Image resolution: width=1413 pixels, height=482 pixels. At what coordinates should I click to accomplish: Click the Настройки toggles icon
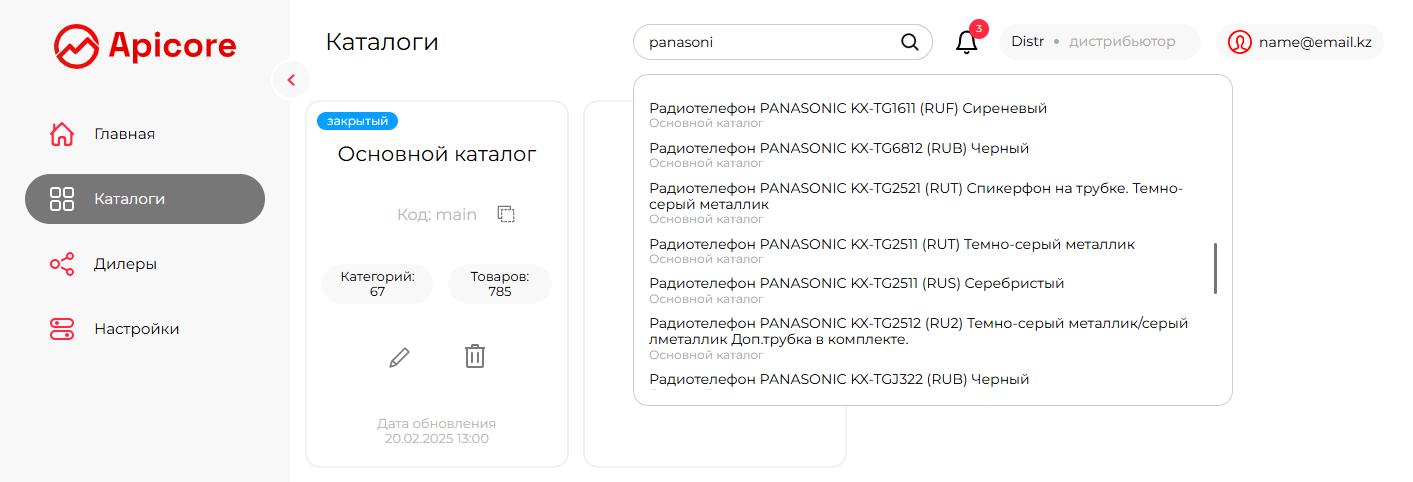tap(62, 329)
